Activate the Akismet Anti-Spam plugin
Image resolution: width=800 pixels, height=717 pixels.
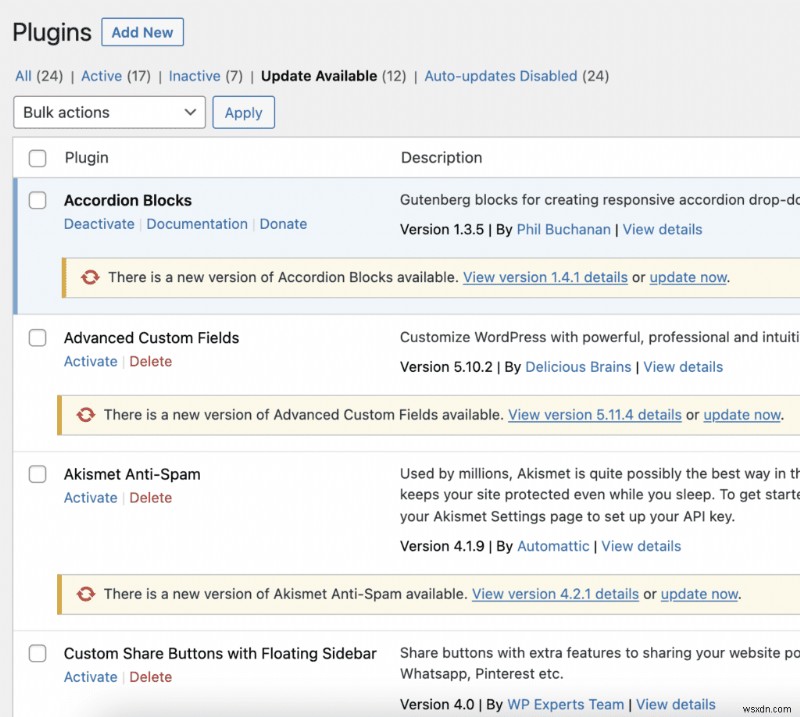pos(90,497)
